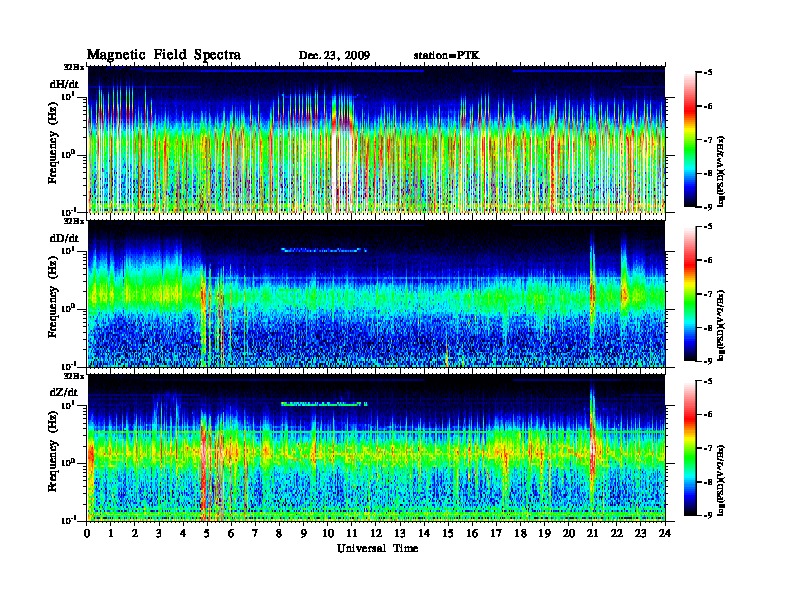Image resolution: width=792 pixels, height=612 pixels.
Task: Click the "-7" value on dD/dt color scale
Action: pos(708,294)
